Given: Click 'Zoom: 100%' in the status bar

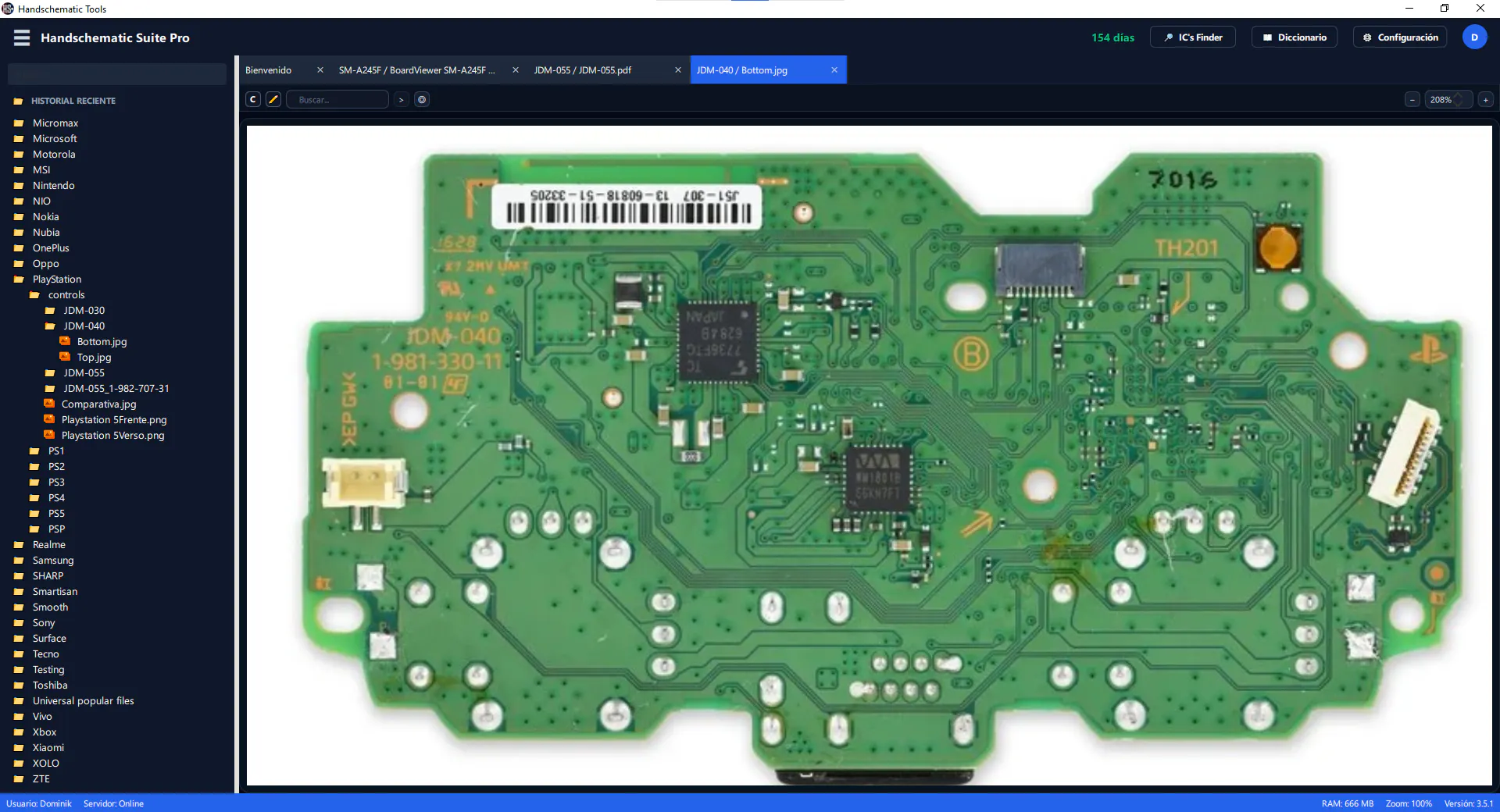Looking at the screenshot, I should pos(1409,803).
